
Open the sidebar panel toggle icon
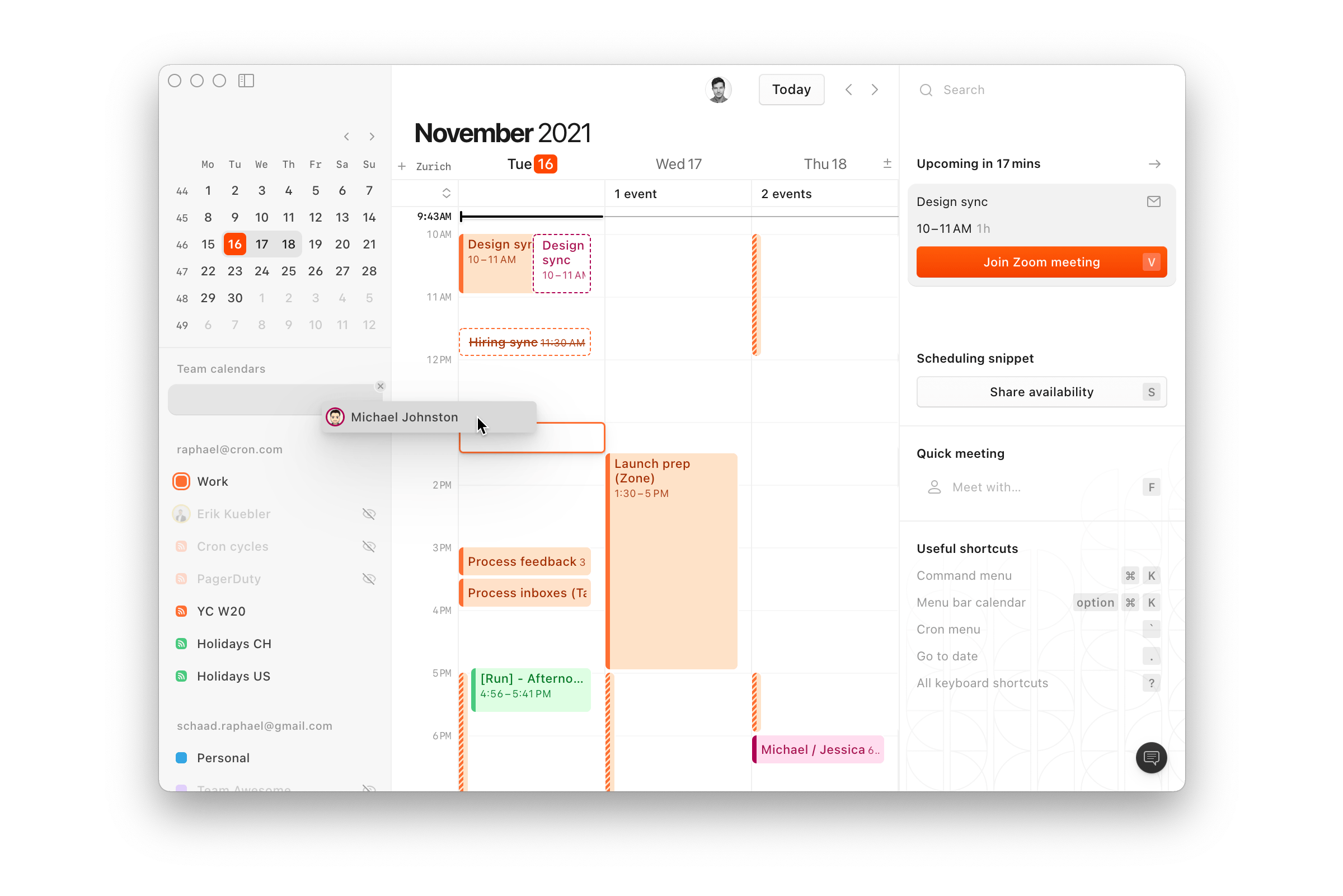pos(248,81)
